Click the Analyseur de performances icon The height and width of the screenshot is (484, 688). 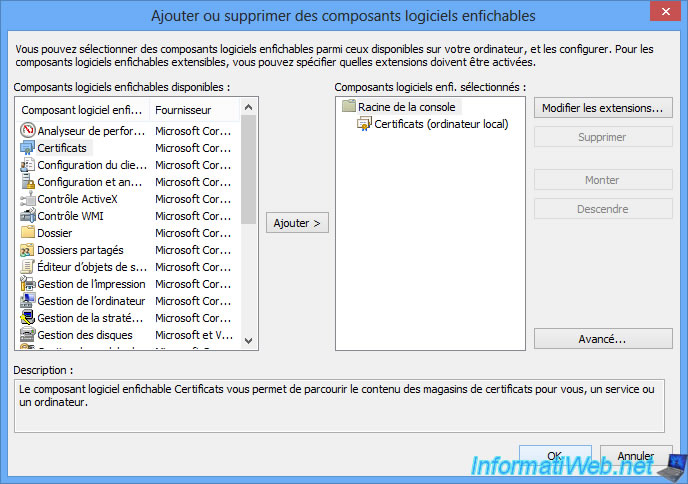28,130
